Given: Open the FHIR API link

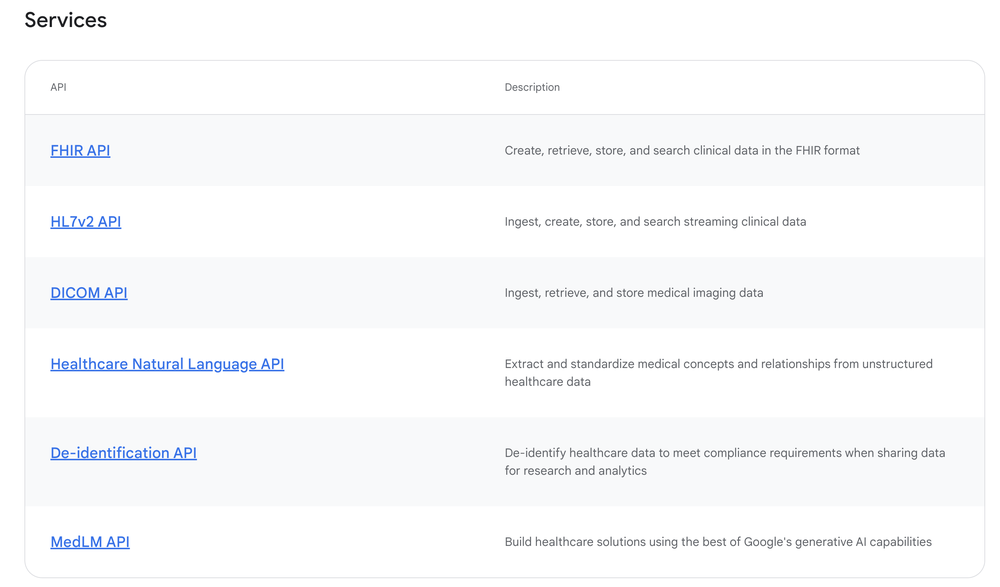Looking at the screenshot, I should [x=80, y=151].
